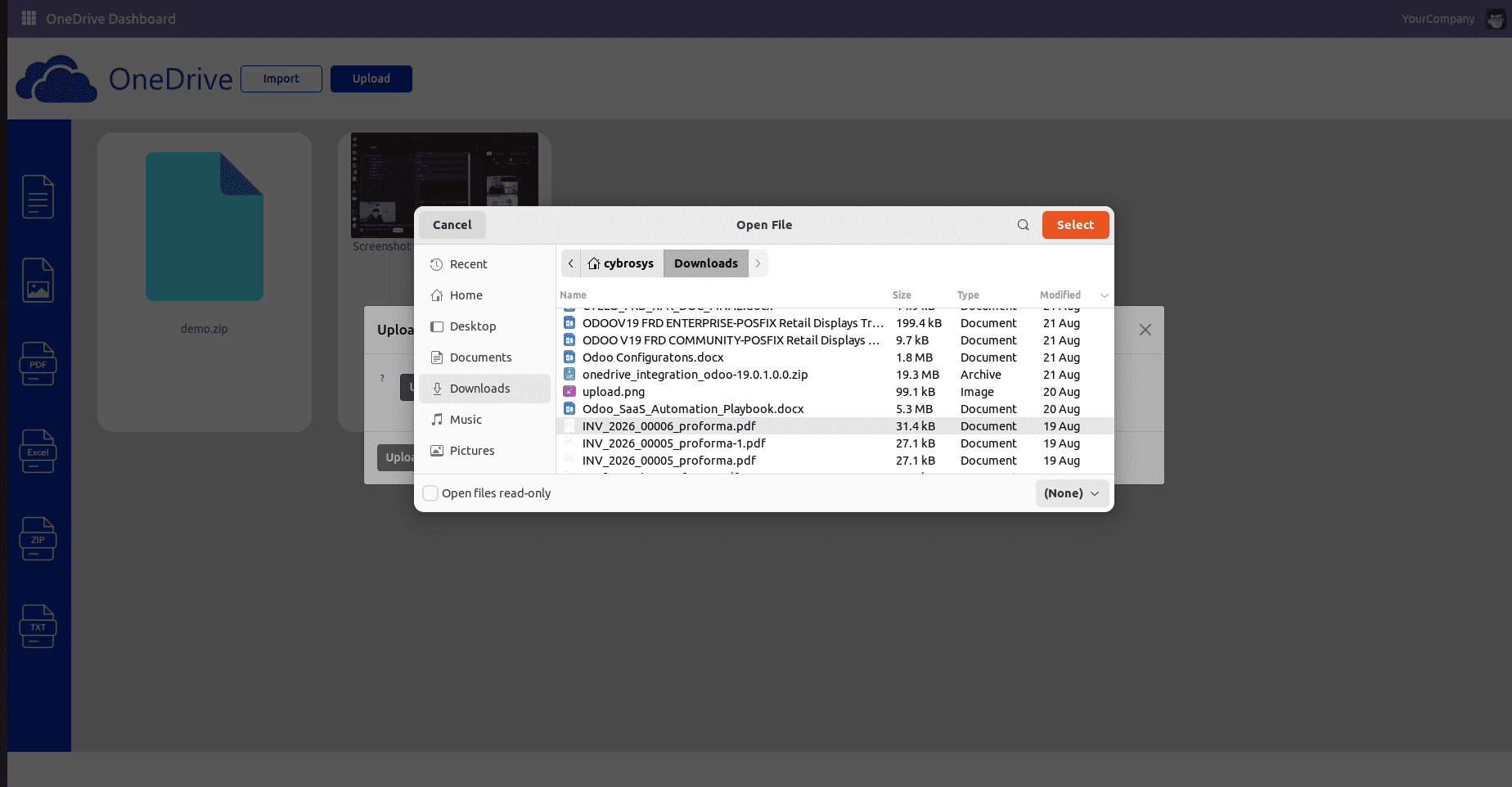Open the (None) file filter dropdown
The height and width of the screenshot is (787, 1512).
point(1072,493)
